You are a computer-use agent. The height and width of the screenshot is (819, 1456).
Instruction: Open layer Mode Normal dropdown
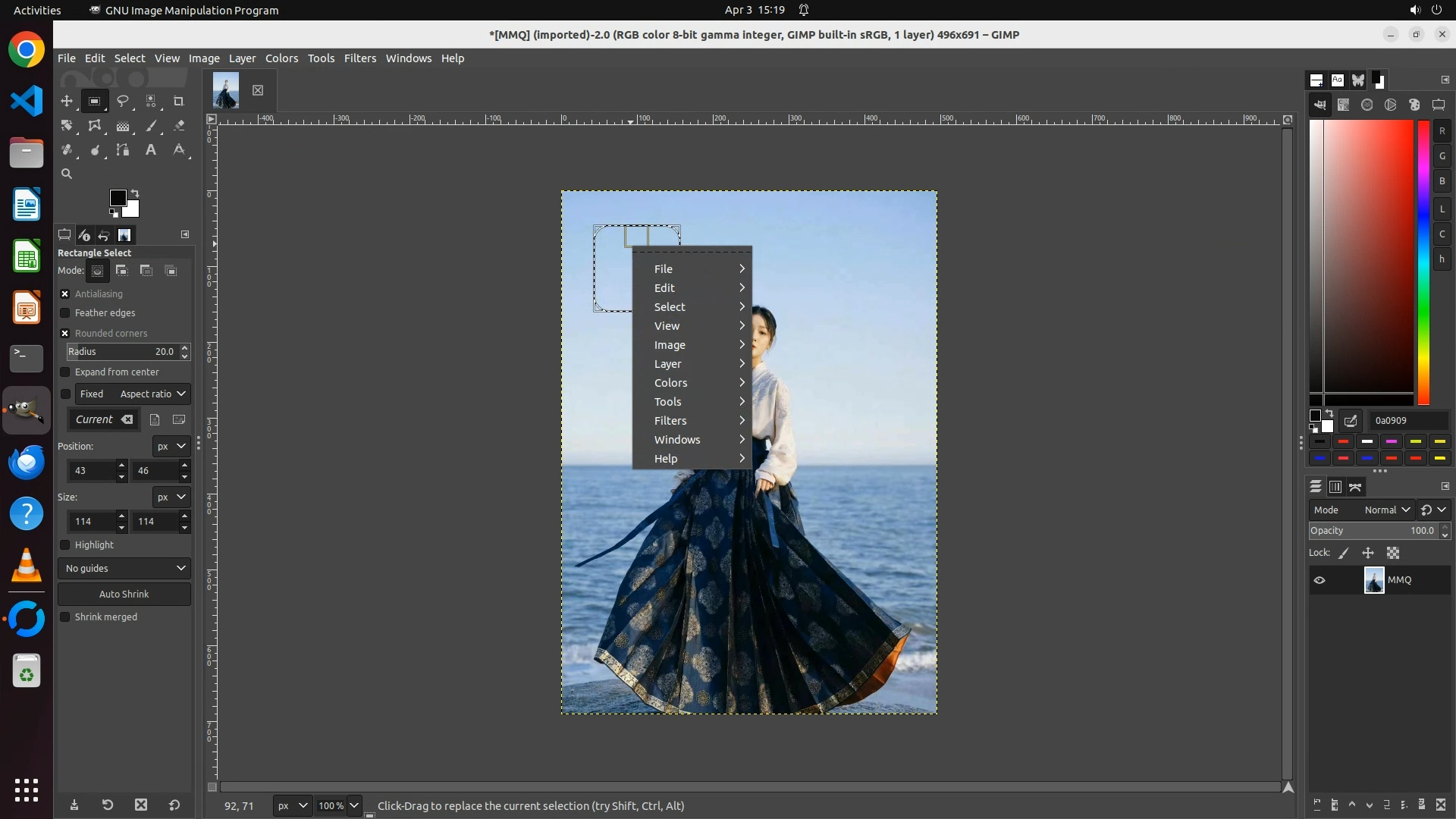[1386, 510]
